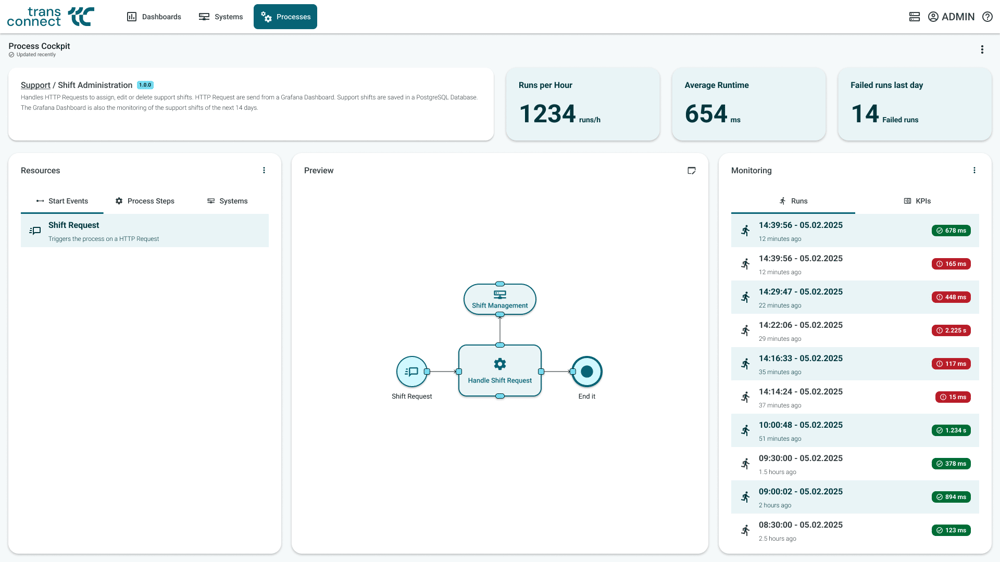This screenshot has height=562, width=1000.
Task: Click the 1.0.0 version badge
Action: 145,85
